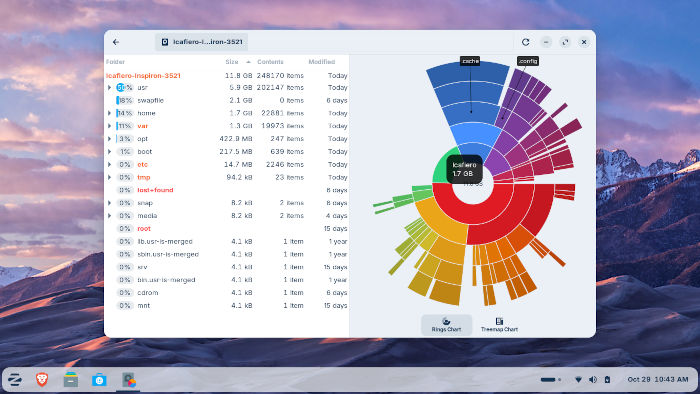Open the Software store taskbar icon
Screen dimensions: 700x394
99,380
